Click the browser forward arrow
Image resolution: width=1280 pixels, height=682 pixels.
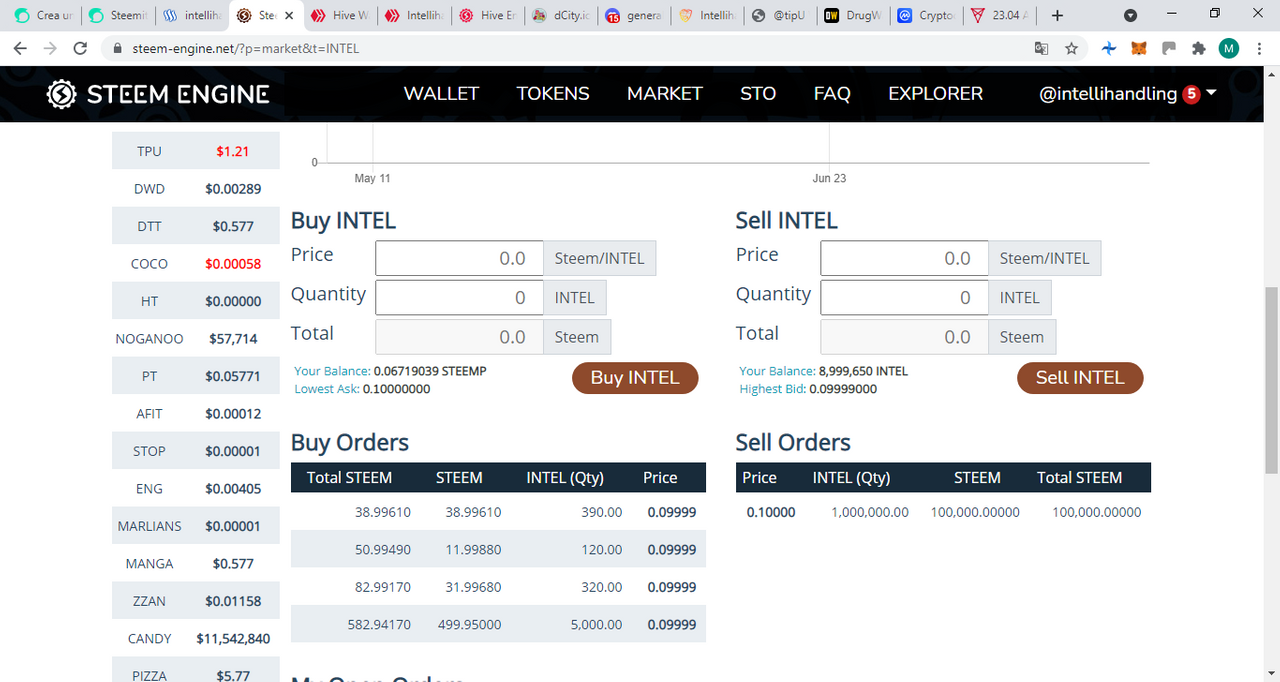(x=50, y=48)
